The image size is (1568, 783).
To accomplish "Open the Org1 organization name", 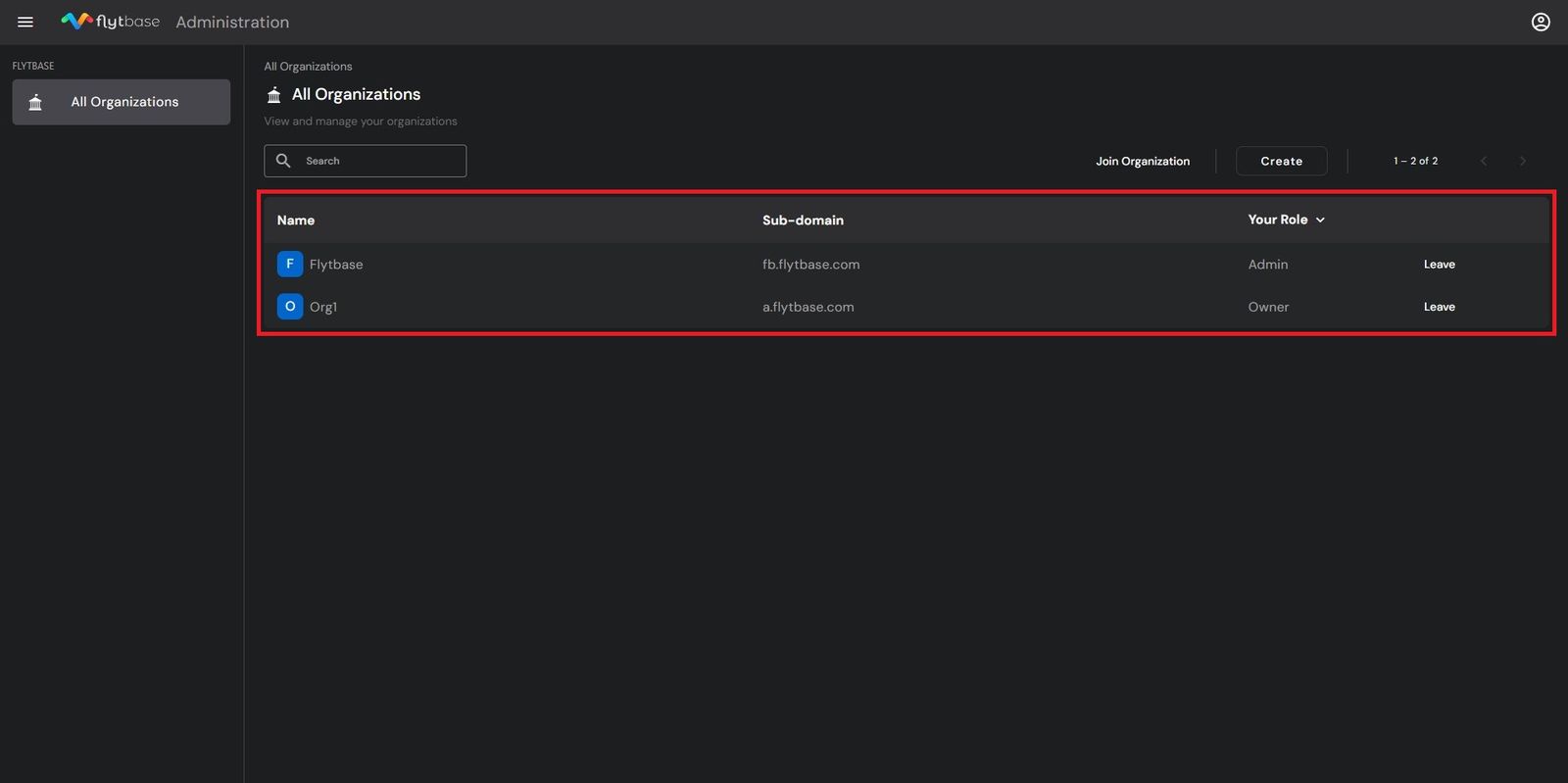I will click(323, 307).
